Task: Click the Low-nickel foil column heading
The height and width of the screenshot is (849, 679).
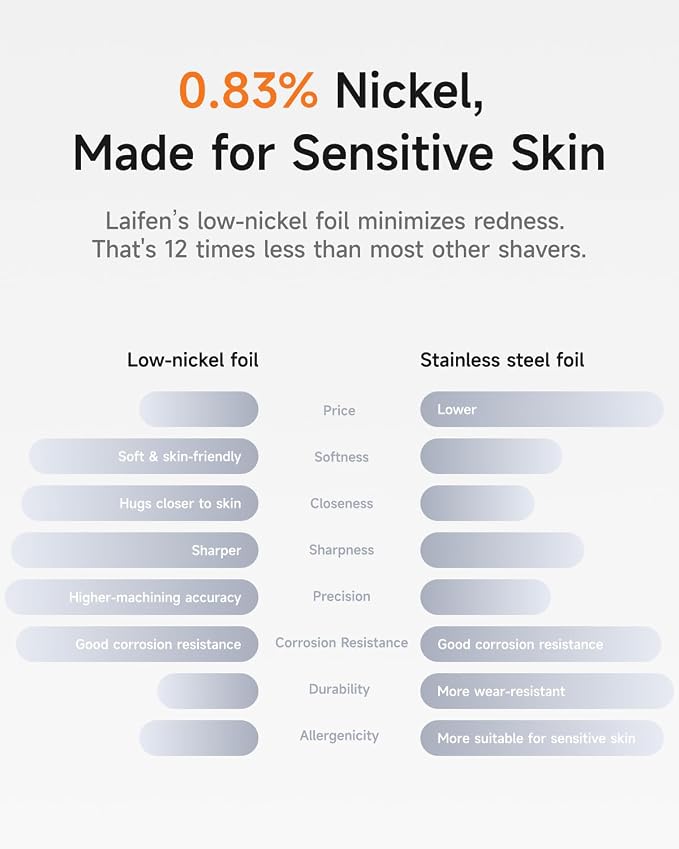Action: coord(192,360)
